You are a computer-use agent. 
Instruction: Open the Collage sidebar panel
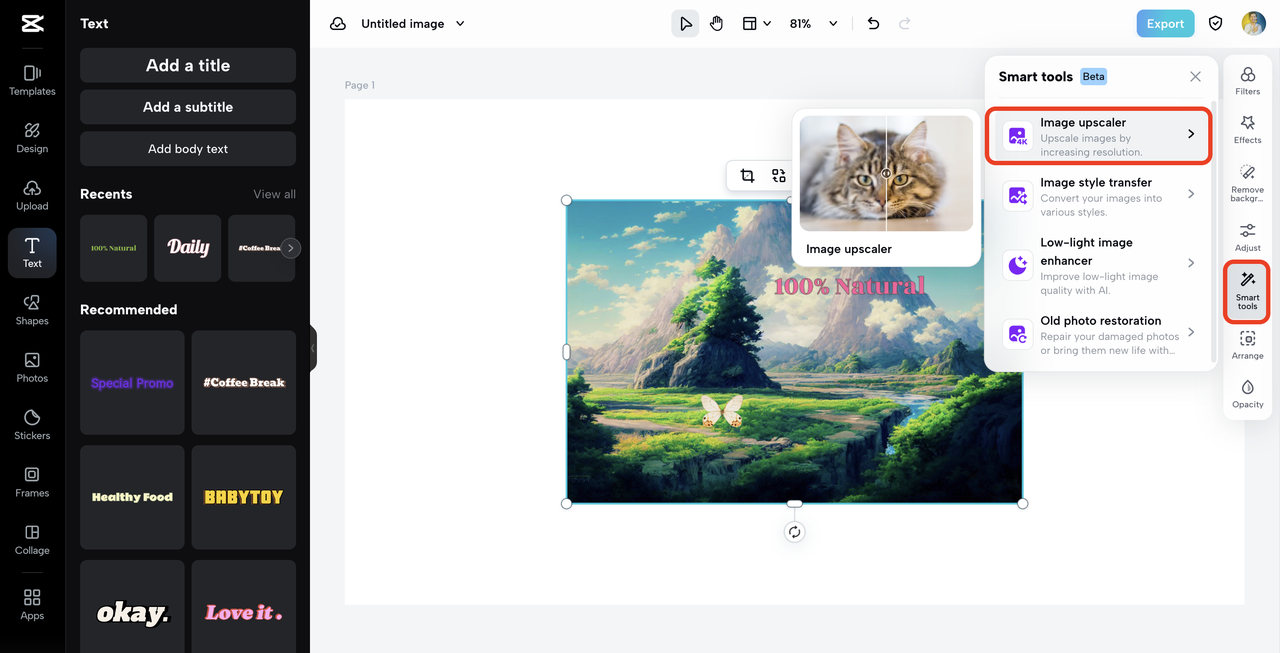click(32, 539)
